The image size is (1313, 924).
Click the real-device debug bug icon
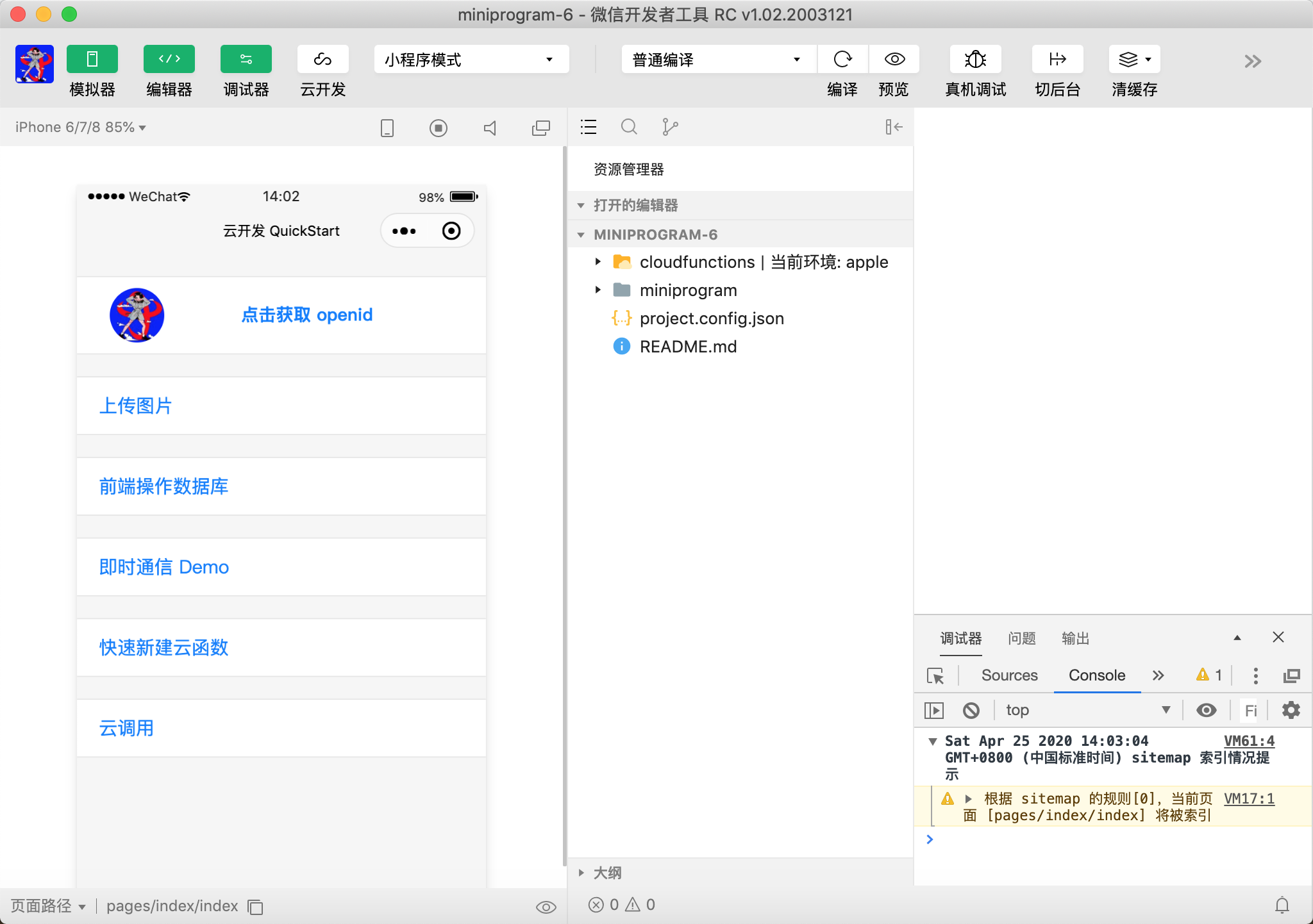tap(975, 60)
